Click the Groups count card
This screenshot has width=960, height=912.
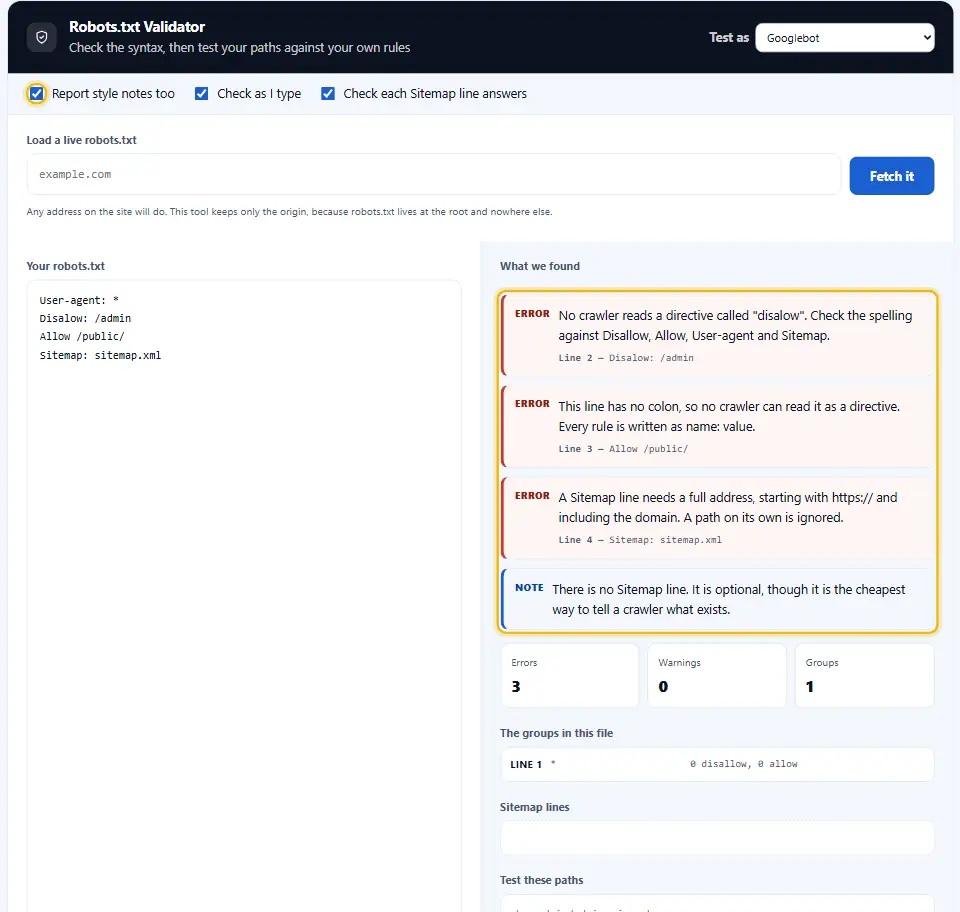[x=864, y=675]
